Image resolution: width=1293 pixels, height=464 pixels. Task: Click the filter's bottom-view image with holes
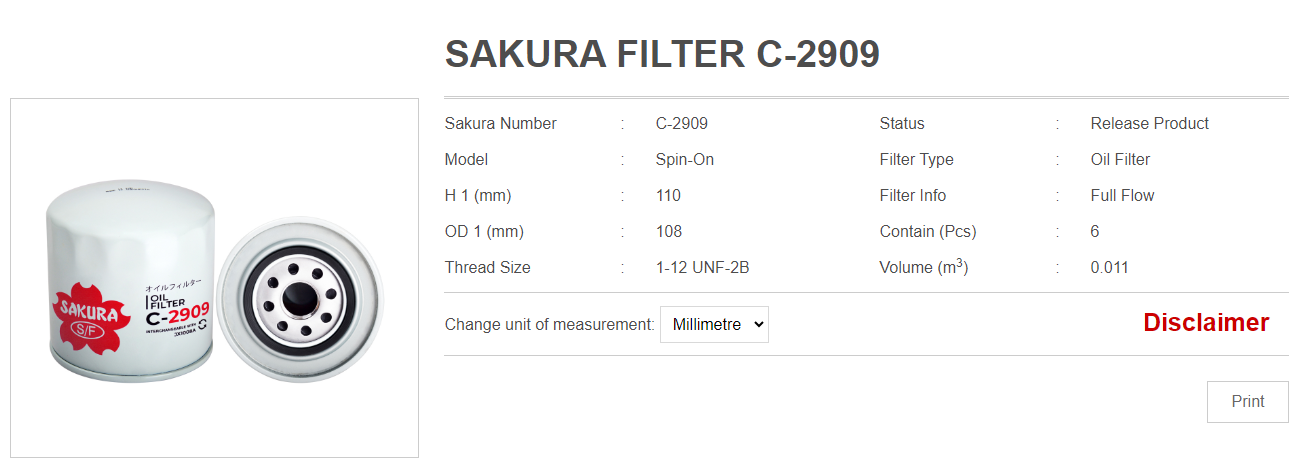point(298,299)
